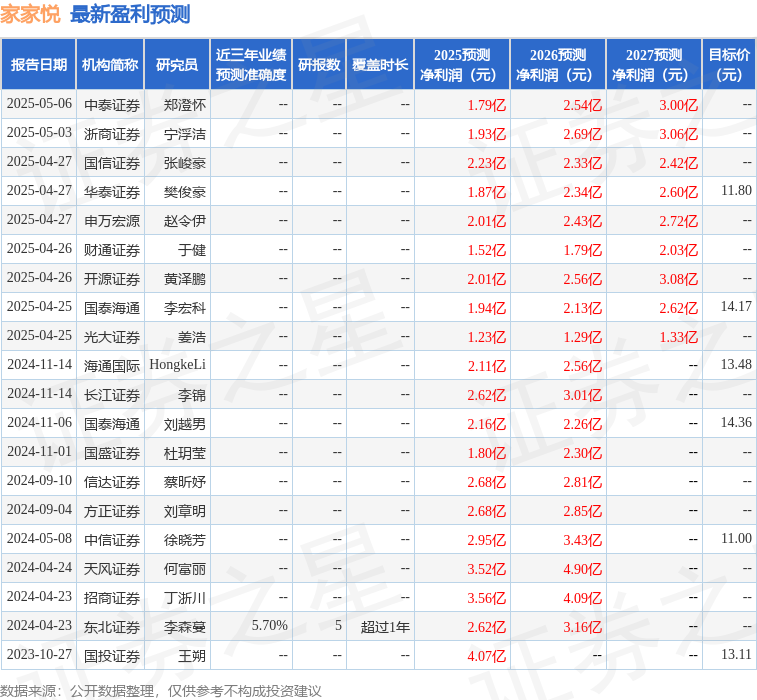Click the 数据来源 footer note

[x=160, y=691]
